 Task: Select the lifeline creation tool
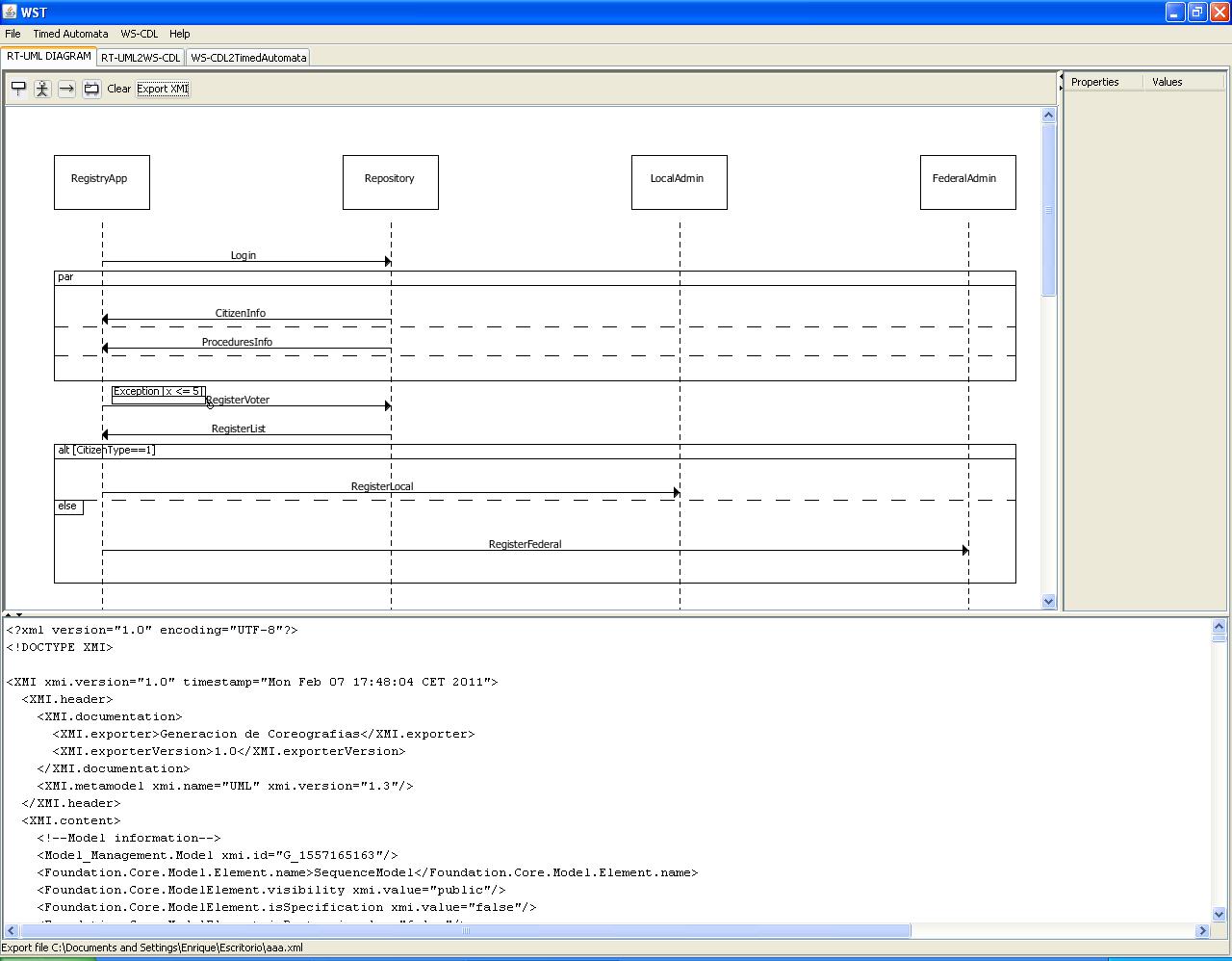(17, 88)
